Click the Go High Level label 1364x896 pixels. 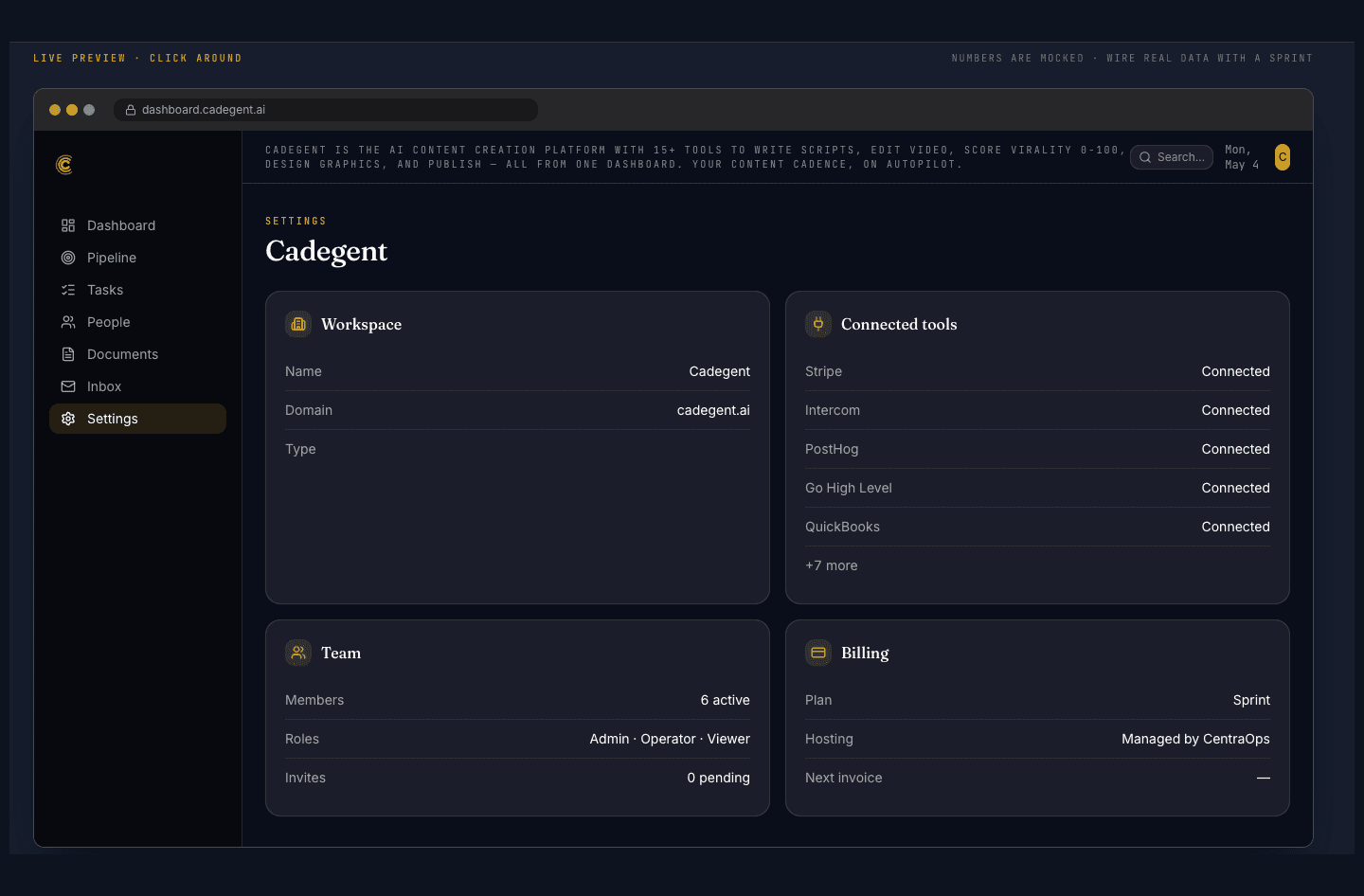[849, 488]
